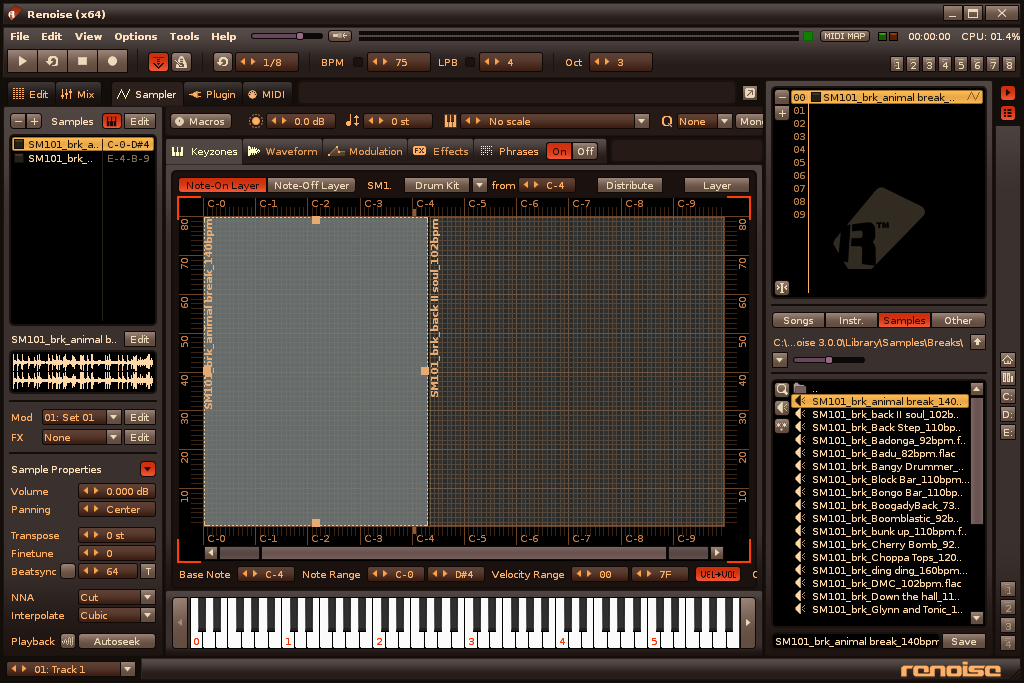Open the Waveform tab
Screen dimensions: 1024x683
point(283,151)
